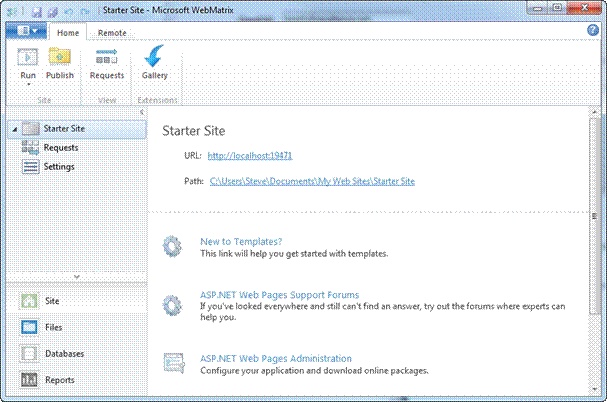607x402 pixels.
Task: Collapse the Starter Site tree node
Action: (x=14, y=129)
